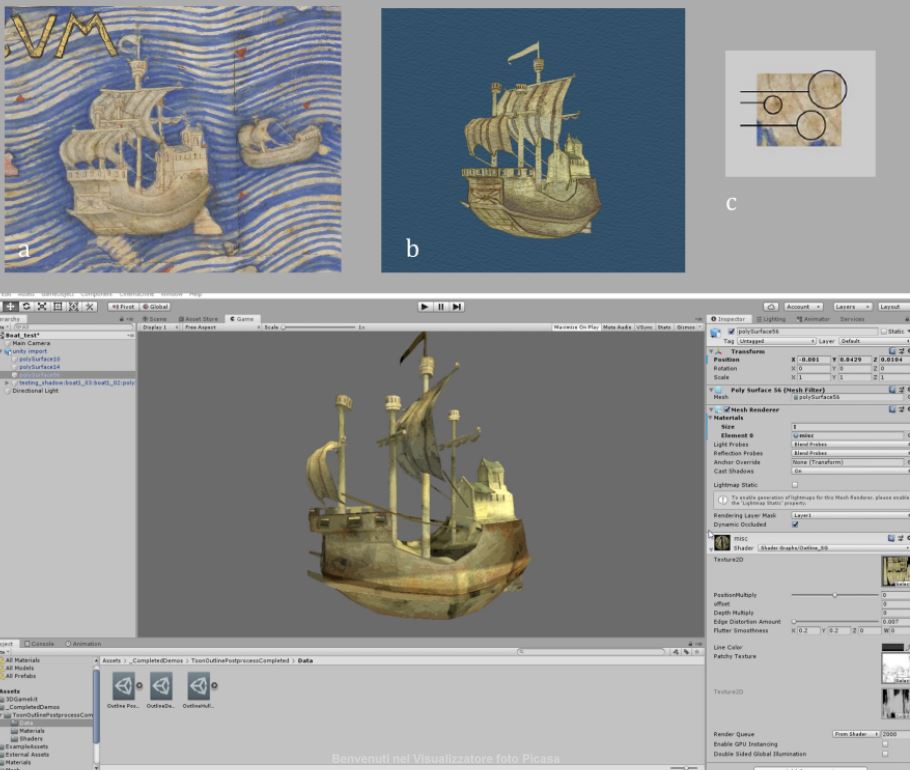
Task: Switch to the Console tab
Action: tap(39, 644)
